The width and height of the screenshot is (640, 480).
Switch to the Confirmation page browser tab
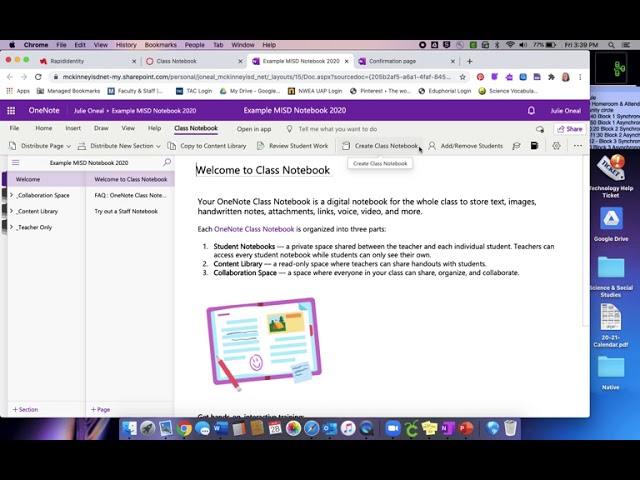point(406,61)
